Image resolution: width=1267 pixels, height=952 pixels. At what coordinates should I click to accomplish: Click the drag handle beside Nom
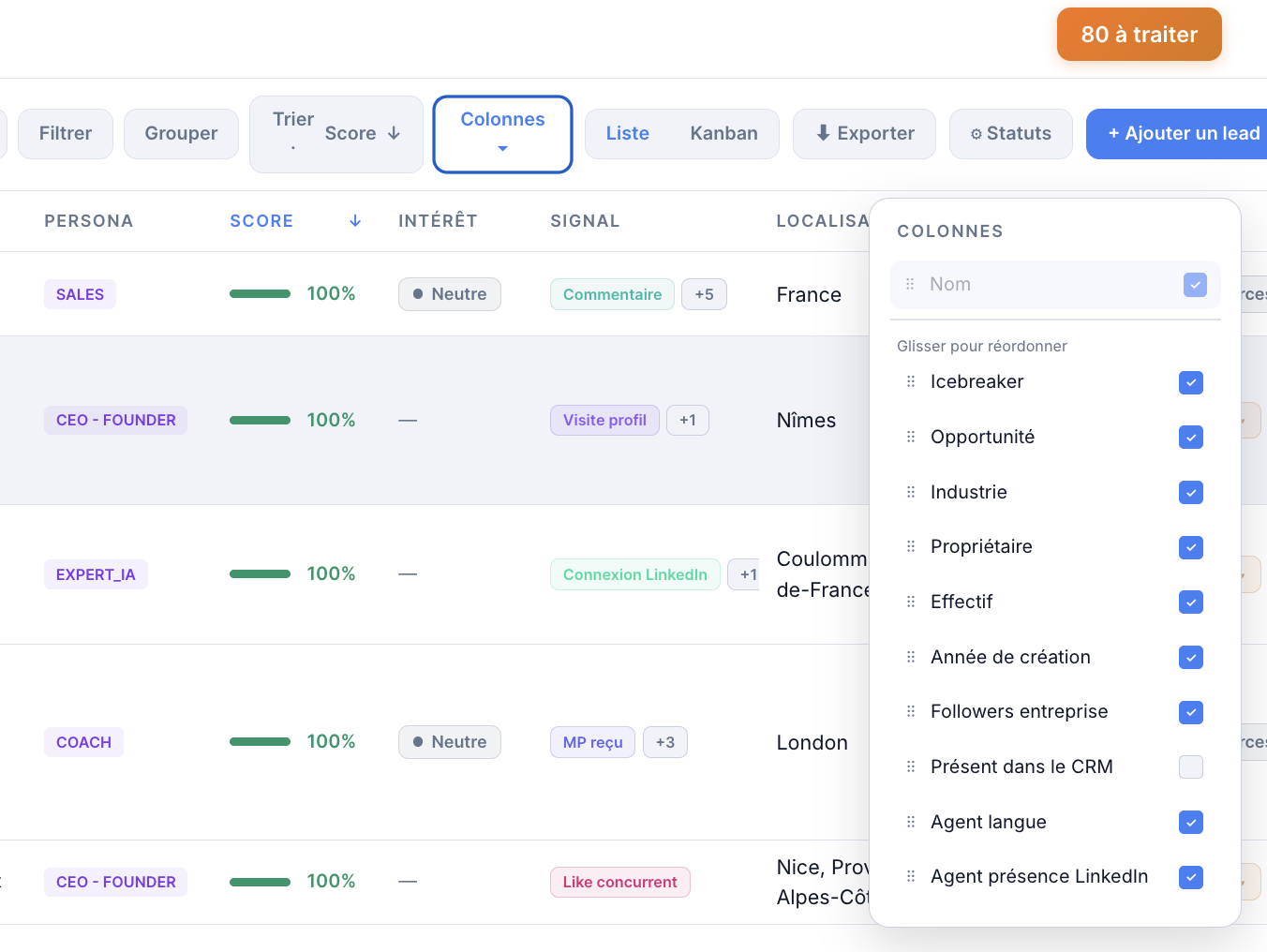coord(910,284)
